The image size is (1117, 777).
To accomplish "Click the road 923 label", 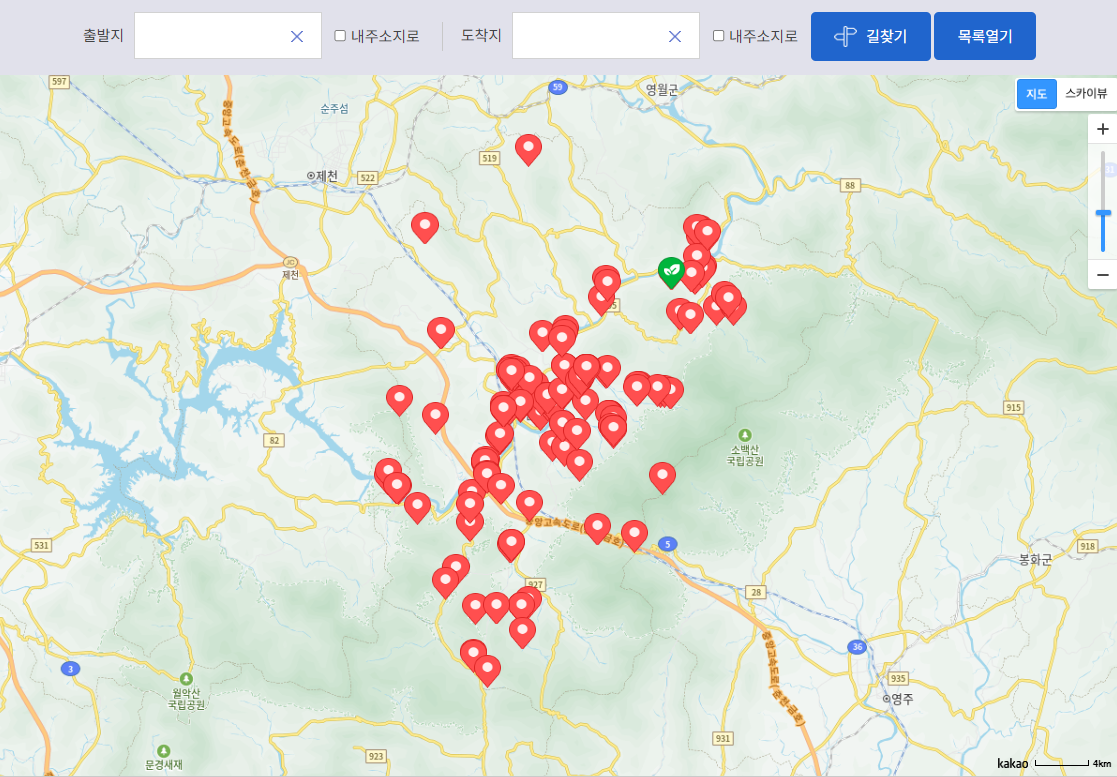I will [375, 756].
